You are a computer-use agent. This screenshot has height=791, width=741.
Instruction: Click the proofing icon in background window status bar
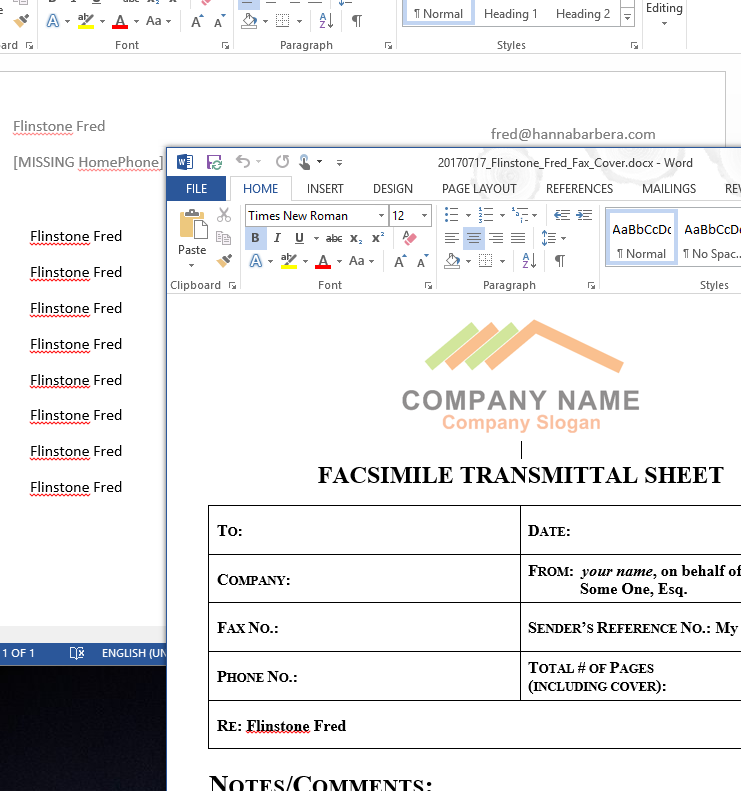pos(77,653)
